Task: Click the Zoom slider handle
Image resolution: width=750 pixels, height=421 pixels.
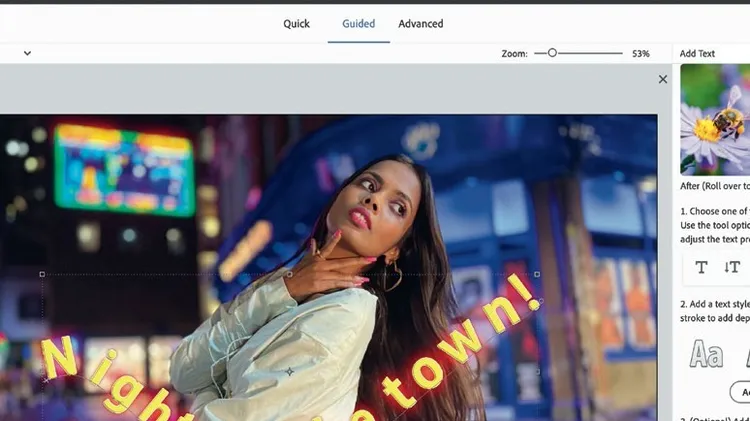Action: pos(552,53)
